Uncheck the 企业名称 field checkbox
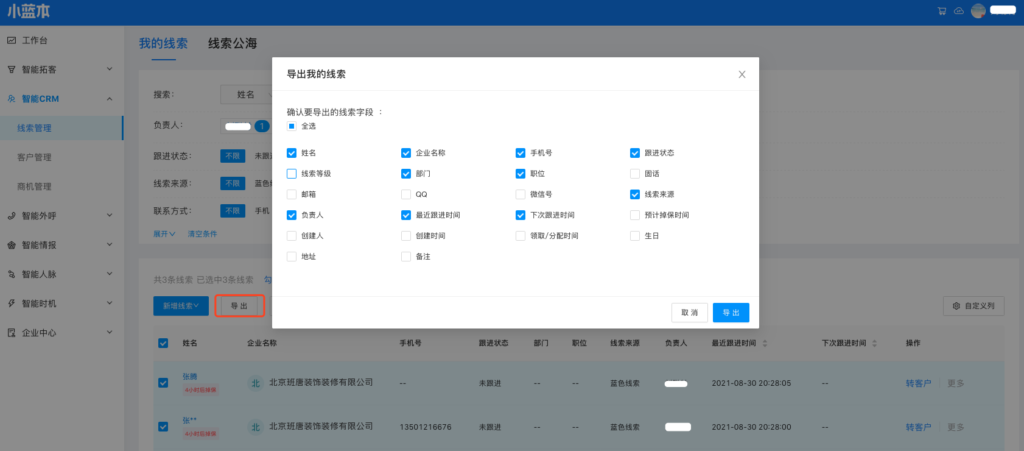 coord(406,153)
